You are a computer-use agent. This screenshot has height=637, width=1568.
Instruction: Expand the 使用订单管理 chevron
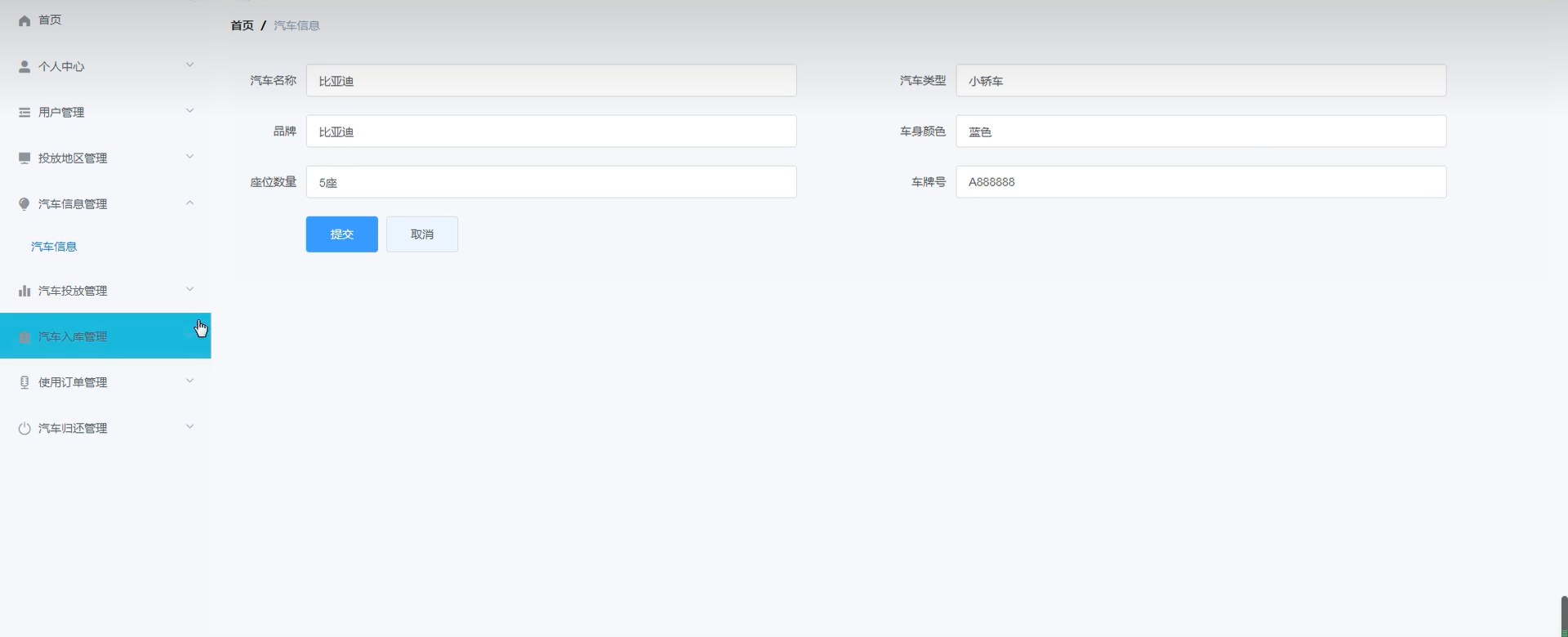189,380
